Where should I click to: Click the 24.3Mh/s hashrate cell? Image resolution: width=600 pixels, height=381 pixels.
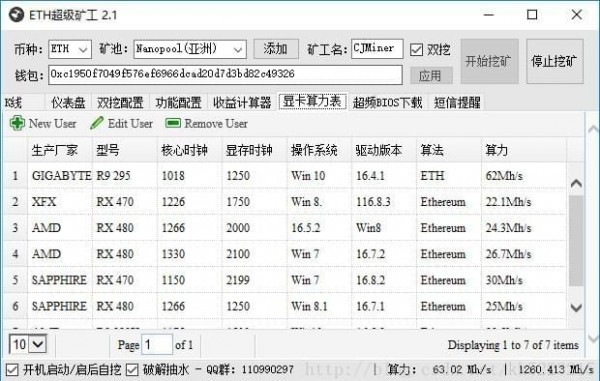(523, 228)
